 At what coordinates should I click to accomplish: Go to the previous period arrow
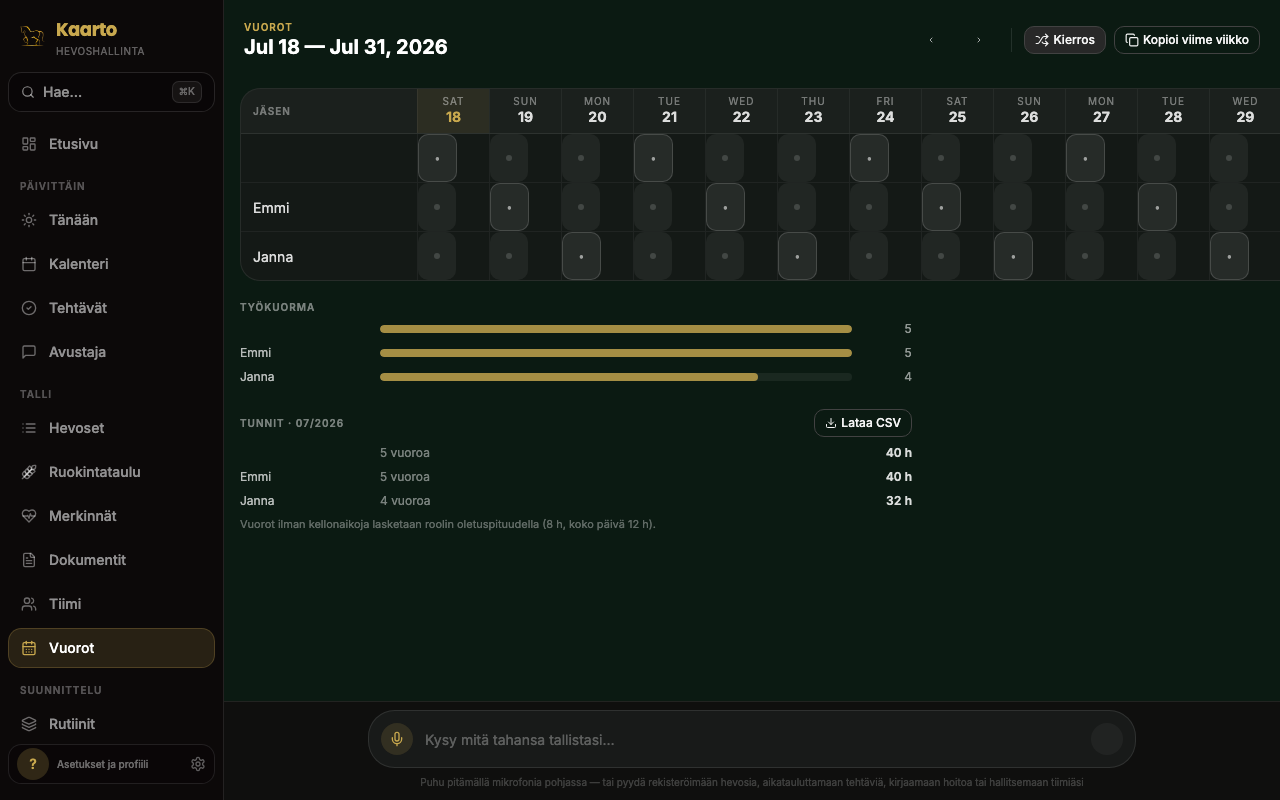pyautogui.click(x=931, y=40)
